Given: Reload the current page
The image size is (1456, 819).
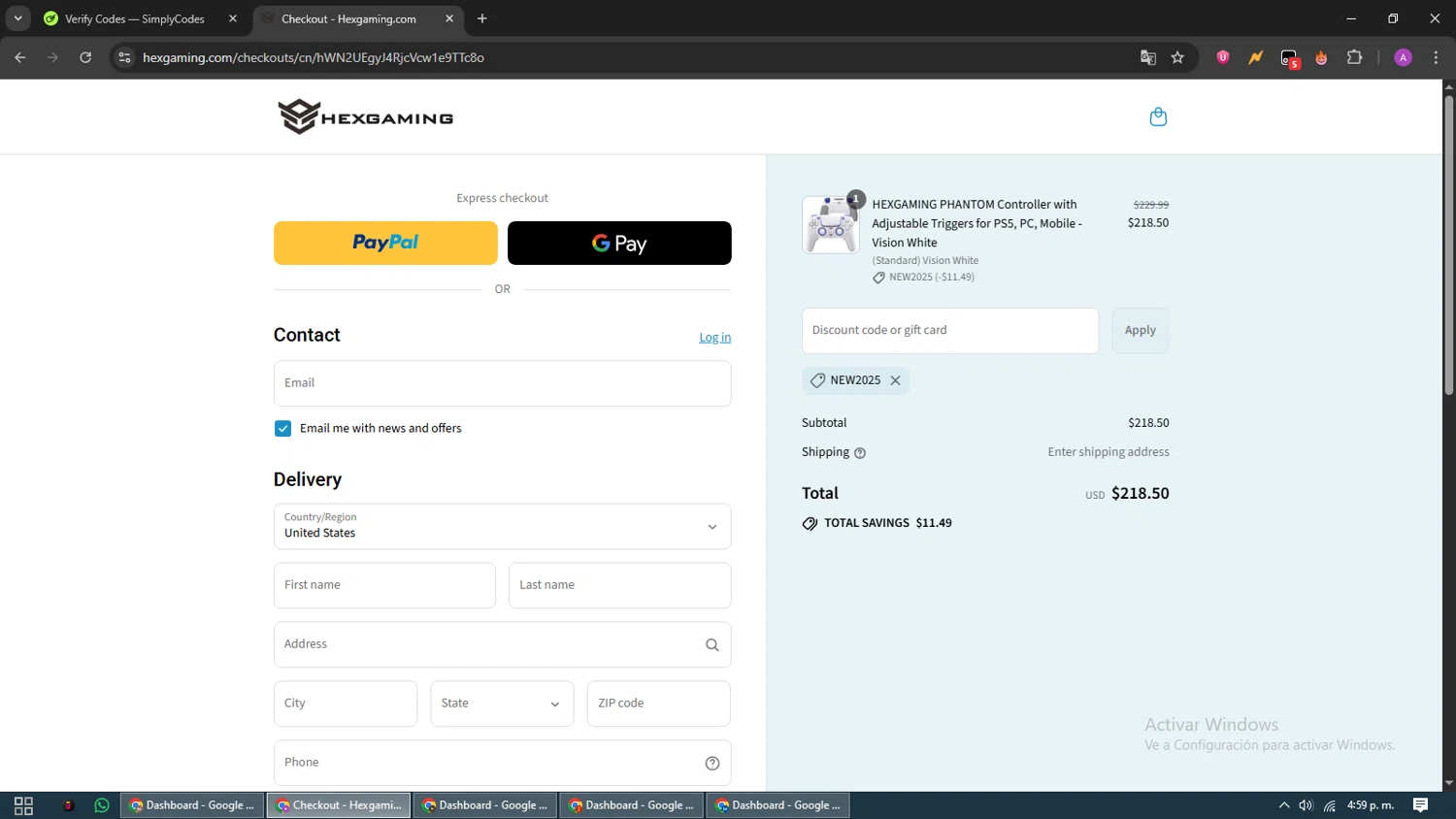Looking at the screenshot, I should pyautogui.click(x=85, y=57).
